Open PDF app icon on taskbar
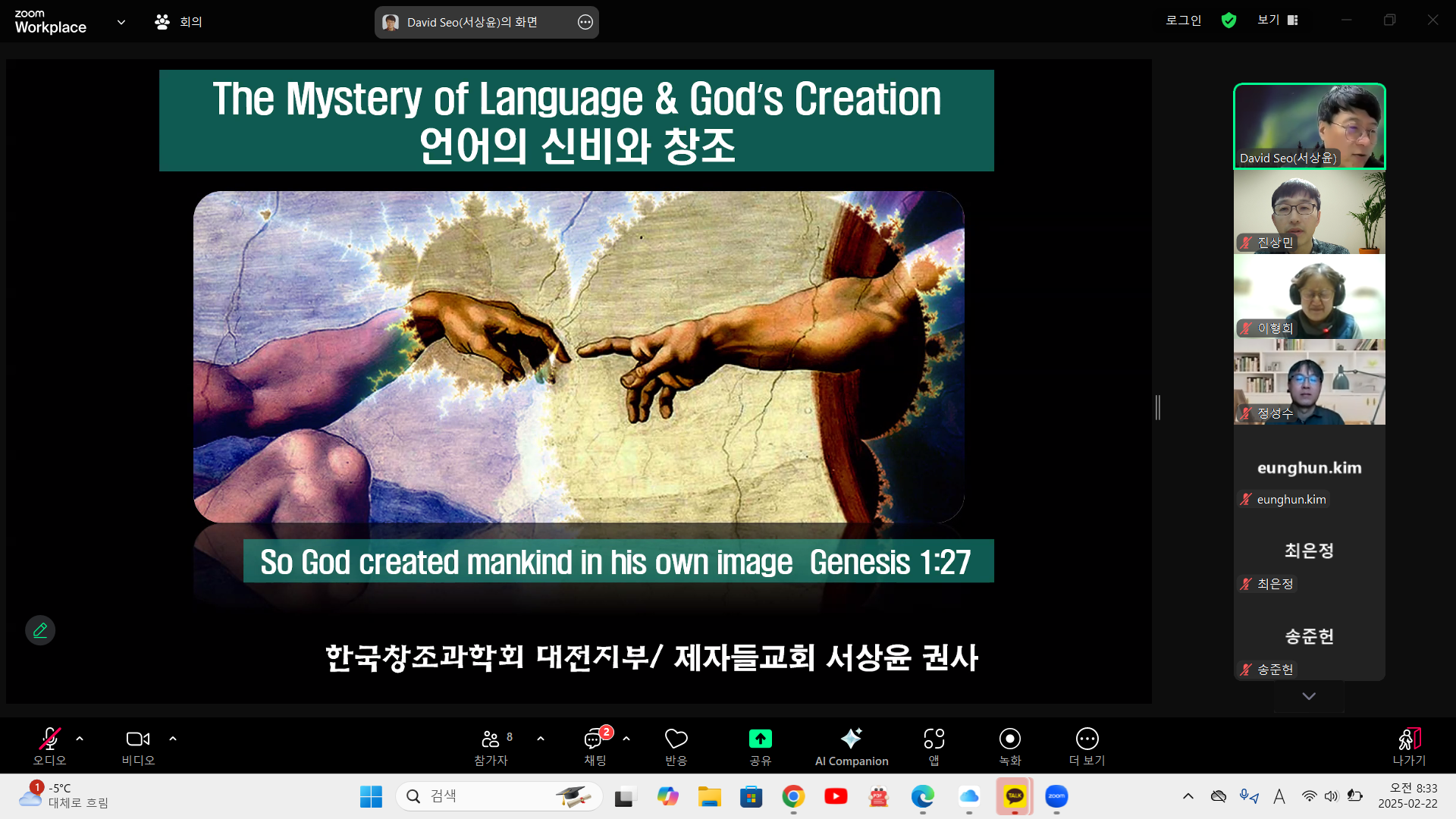 pyautogui.click(x=878, y=796)
